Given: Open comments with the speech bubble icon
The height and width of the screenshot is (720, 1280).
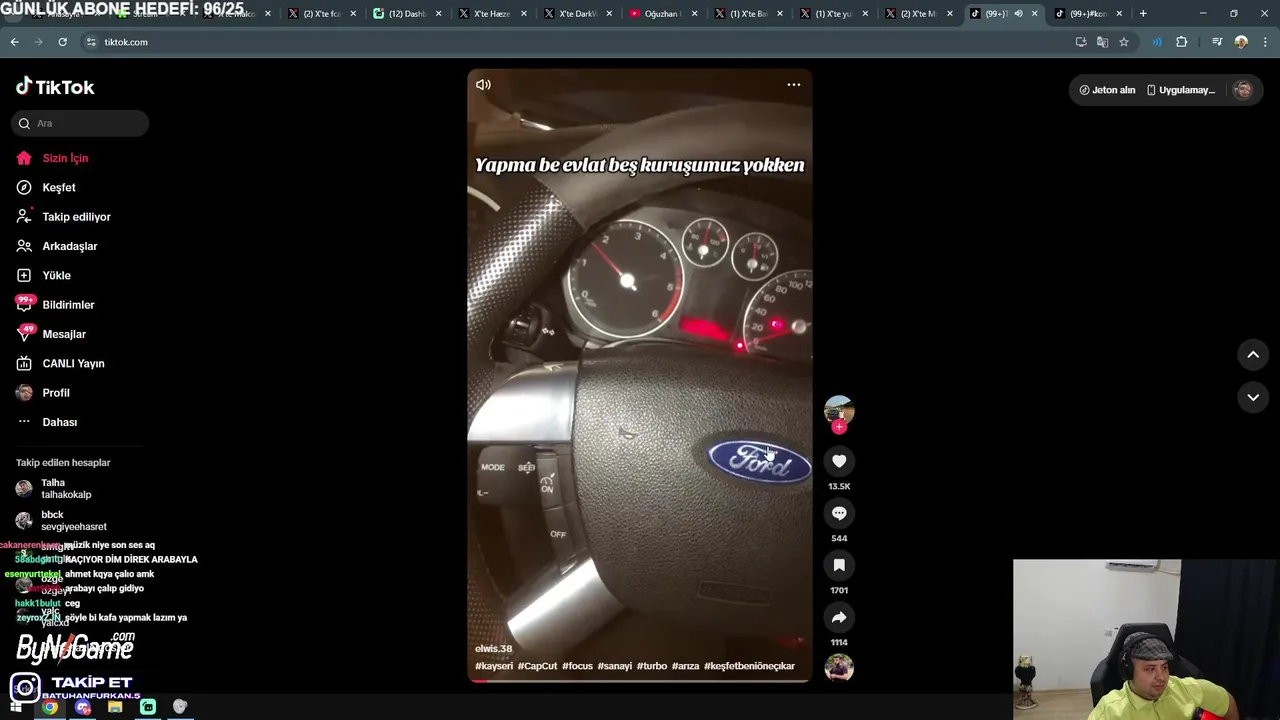Looking at the screenshot, I should click(x=839, y=513).
